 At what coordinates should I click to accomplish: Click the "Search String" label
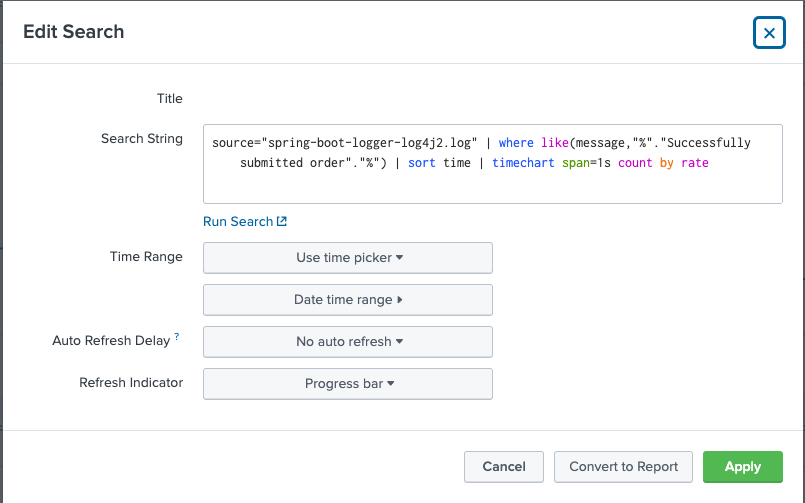point(142,139)
